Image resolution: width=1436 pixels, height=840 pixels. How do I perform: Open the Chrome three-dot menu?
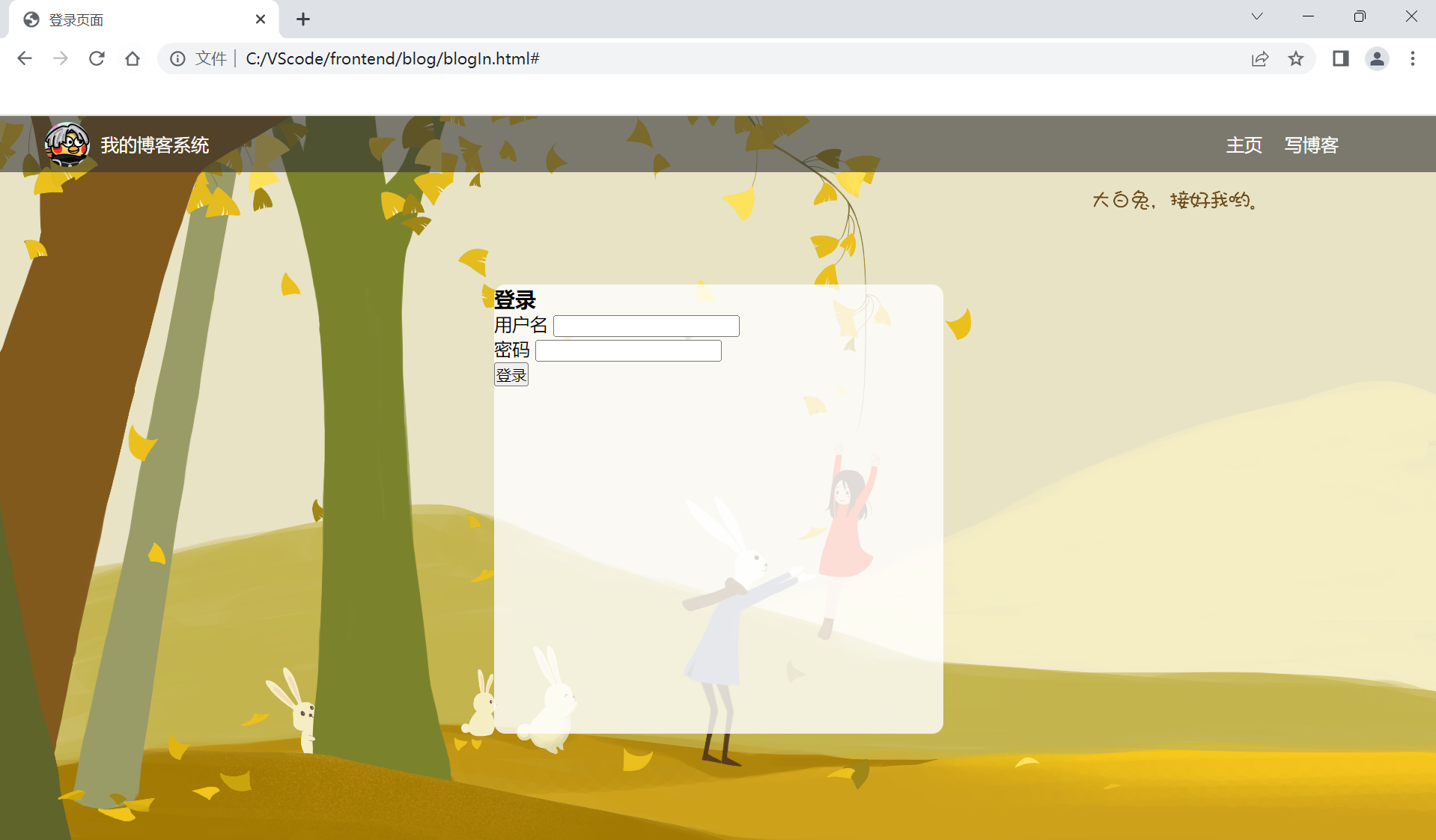(x=1413, y=58)
